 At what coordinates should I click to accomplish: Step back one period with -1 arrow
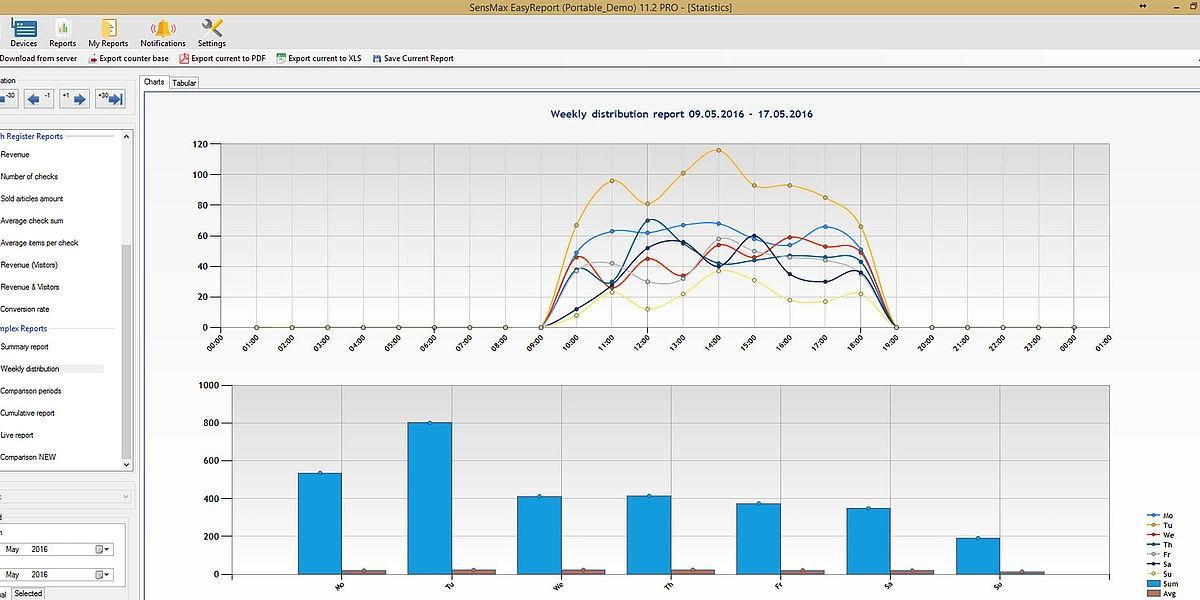pyautogui.click(x=40, y=98)
